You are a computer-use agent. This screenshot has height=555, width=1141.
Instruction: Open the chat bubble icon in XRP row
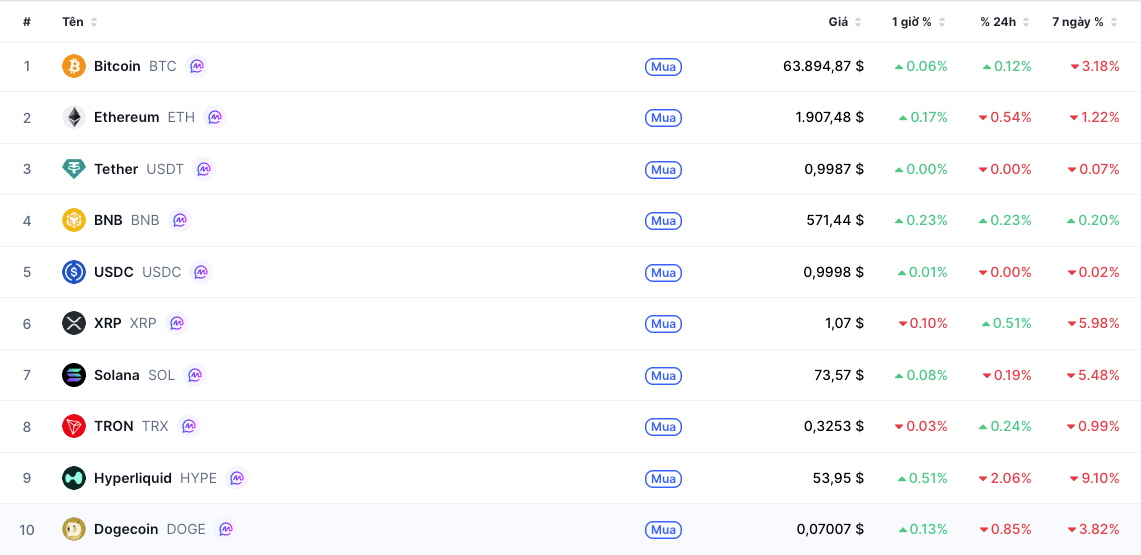(176, 323)
